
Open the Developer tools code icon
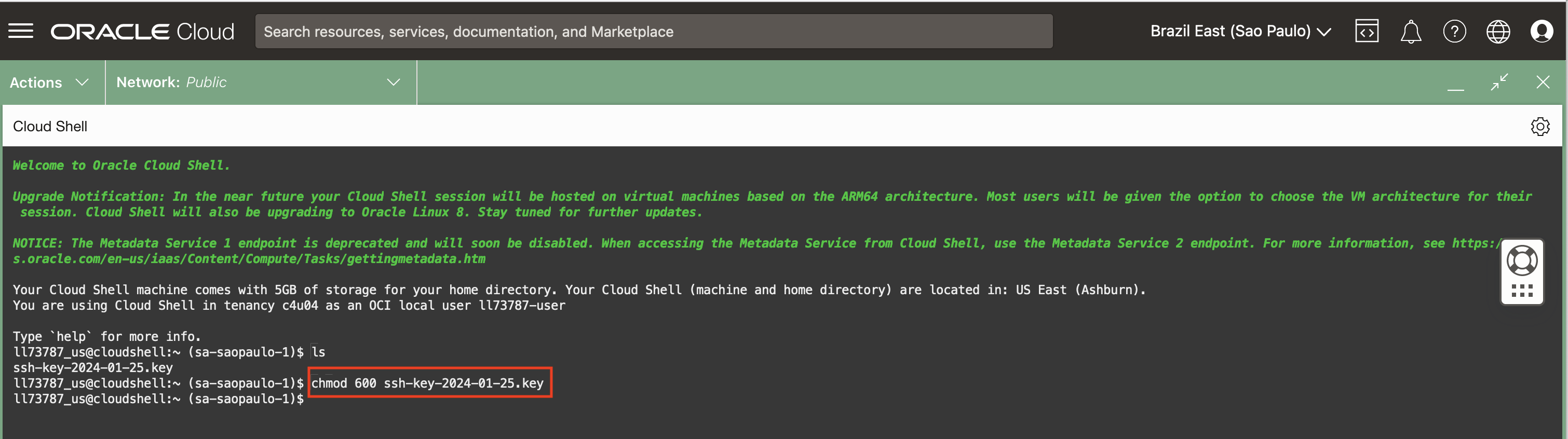(x=1367, y=32)
